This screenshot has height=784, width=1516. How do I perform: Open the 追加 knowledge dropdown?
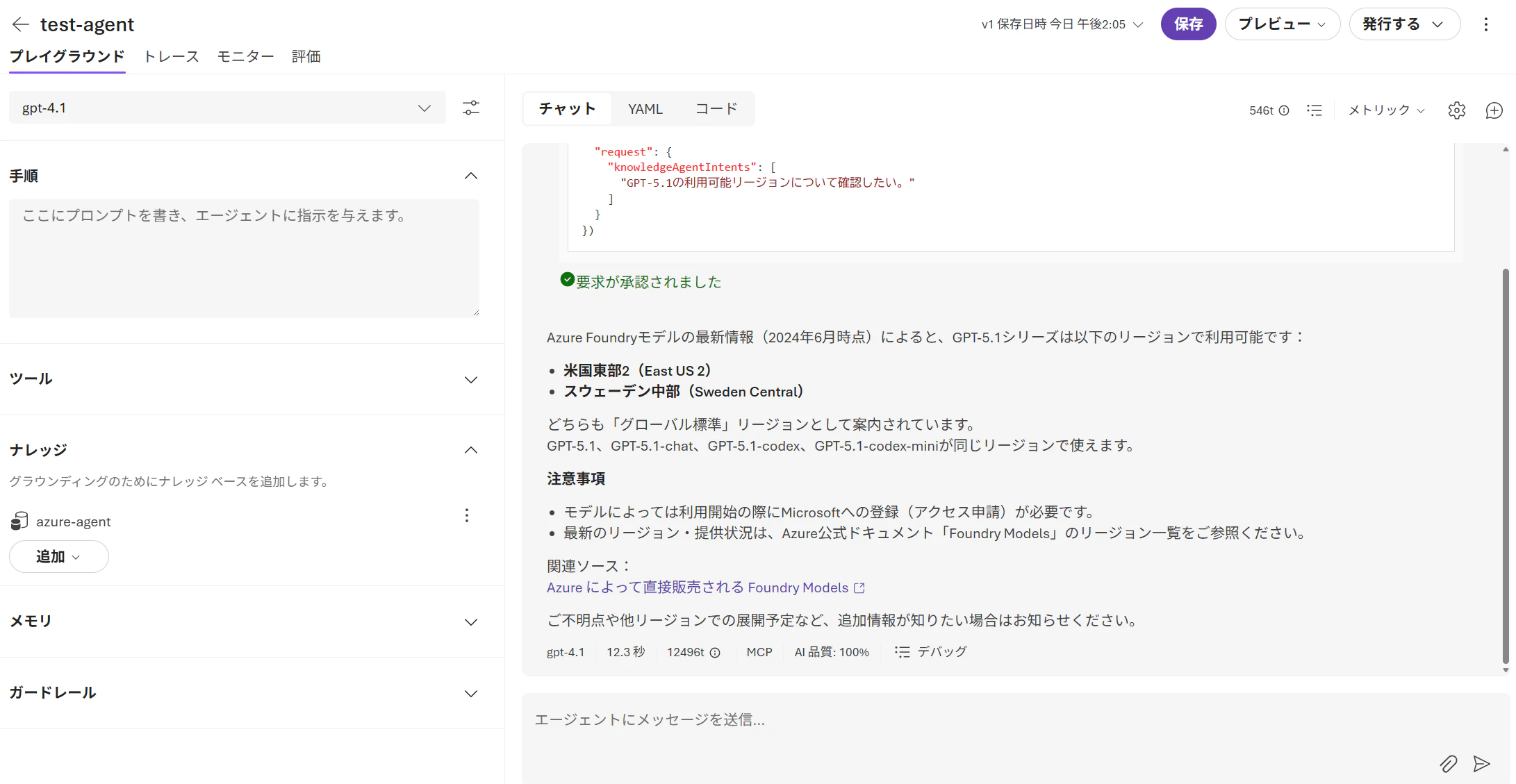[58, 557]
